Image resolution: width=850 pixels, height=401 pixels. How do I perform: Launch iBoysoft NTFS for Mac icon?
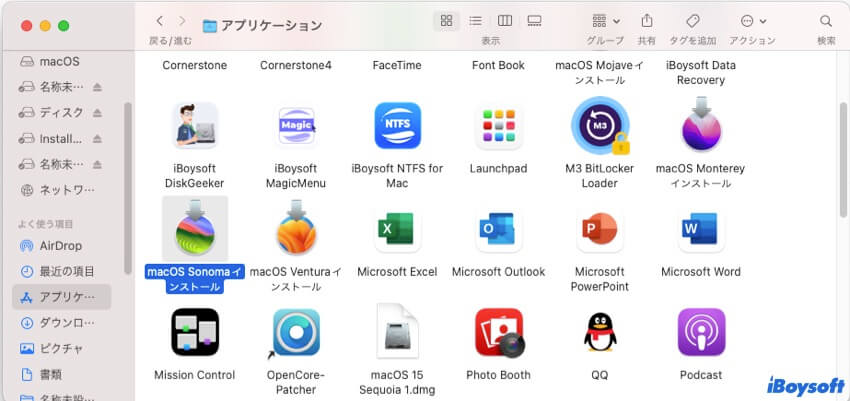[x=397, y=126]
